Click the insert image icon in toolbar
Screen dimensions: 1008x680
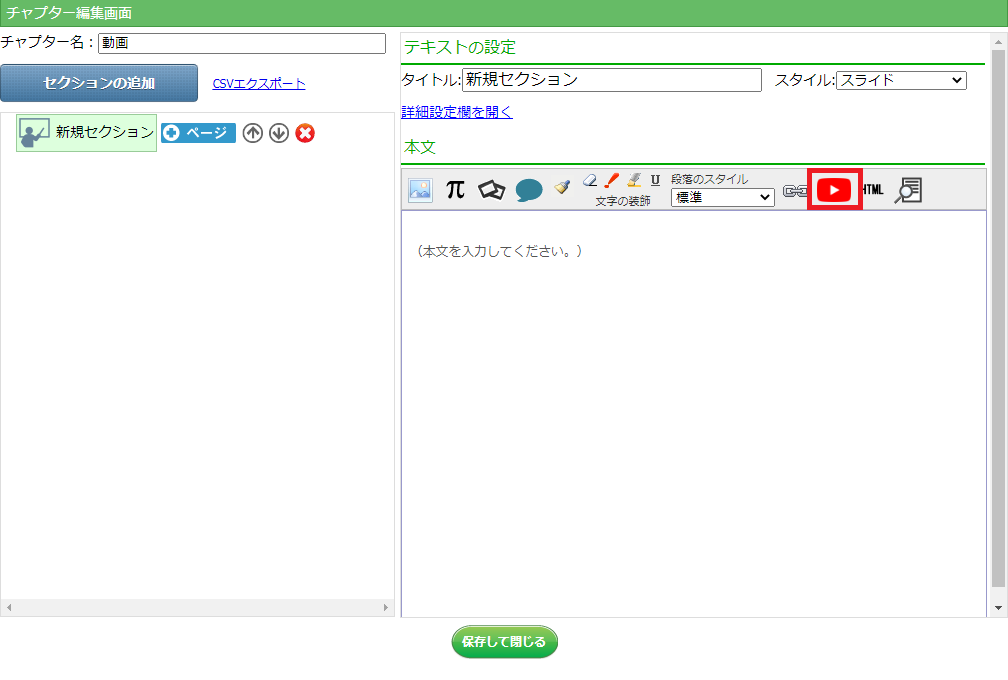[421, 190]
